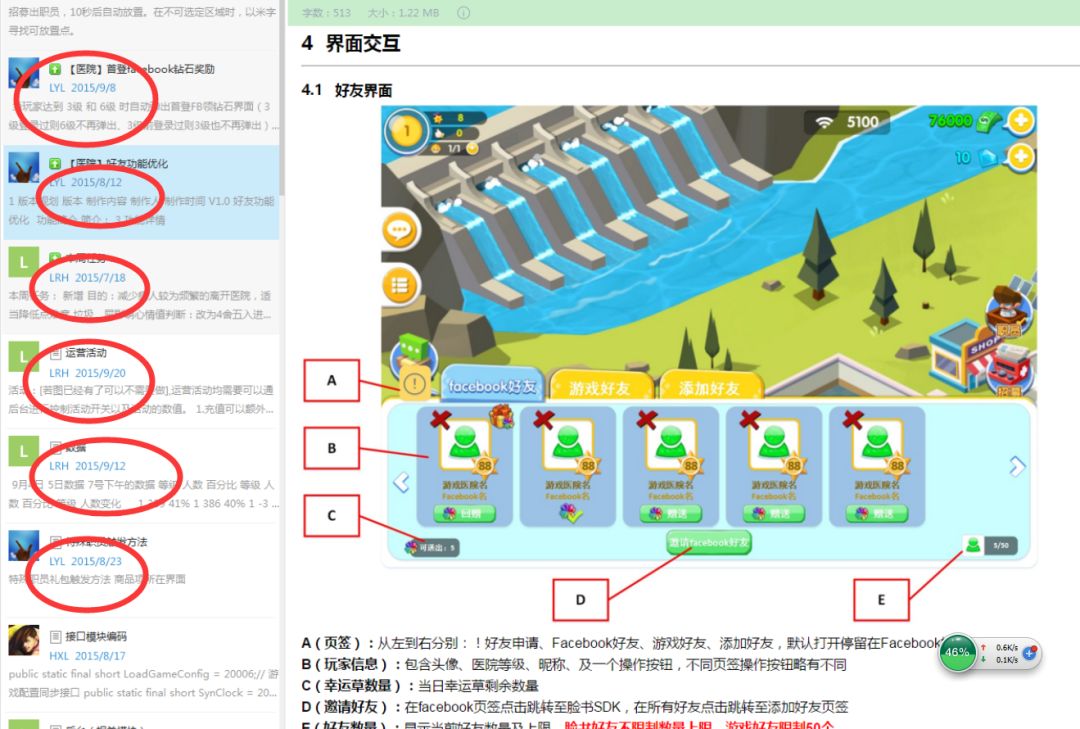Click the 5/50 friend count indicator
The image size is (1080, 729).
click(x=989, y=546)
